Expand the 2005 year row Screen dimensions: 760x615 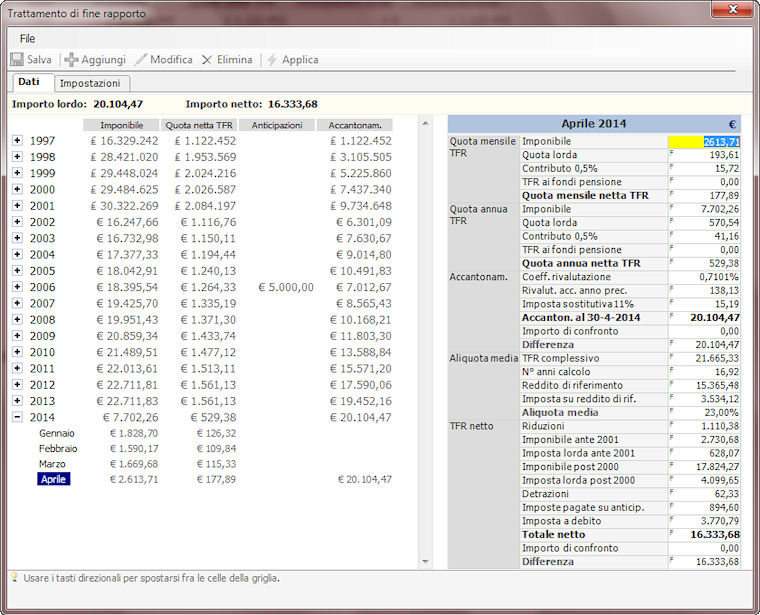click(x=17, y=270)
